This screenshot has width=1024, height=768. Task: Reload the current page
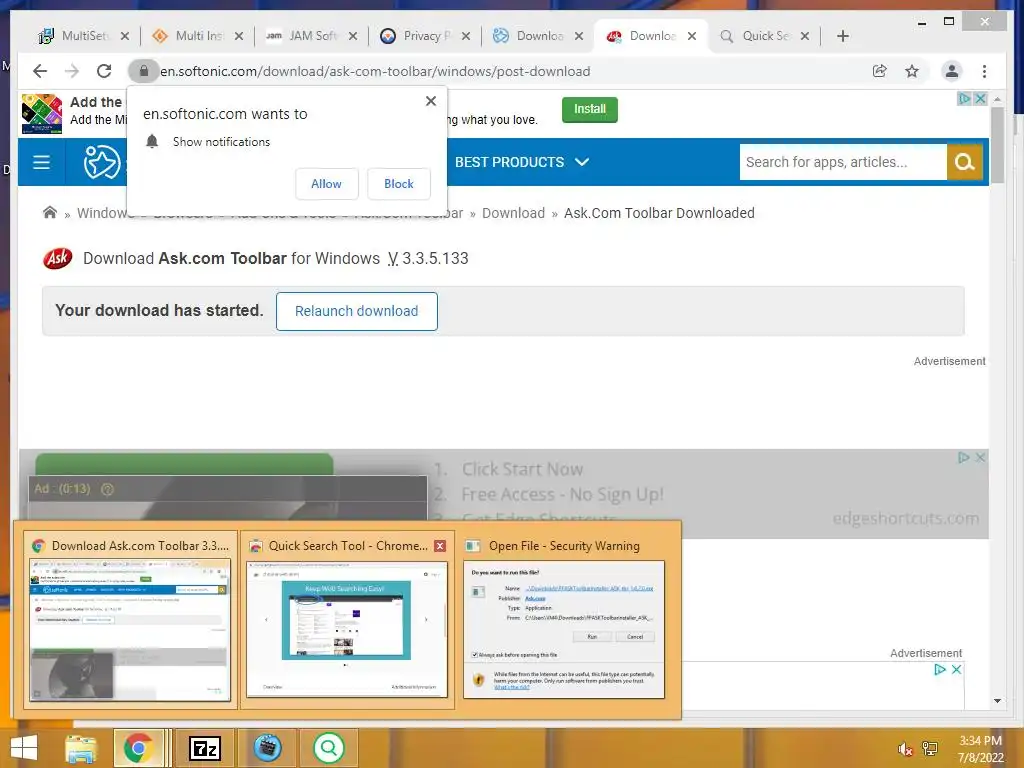click(x=104, y=71)
